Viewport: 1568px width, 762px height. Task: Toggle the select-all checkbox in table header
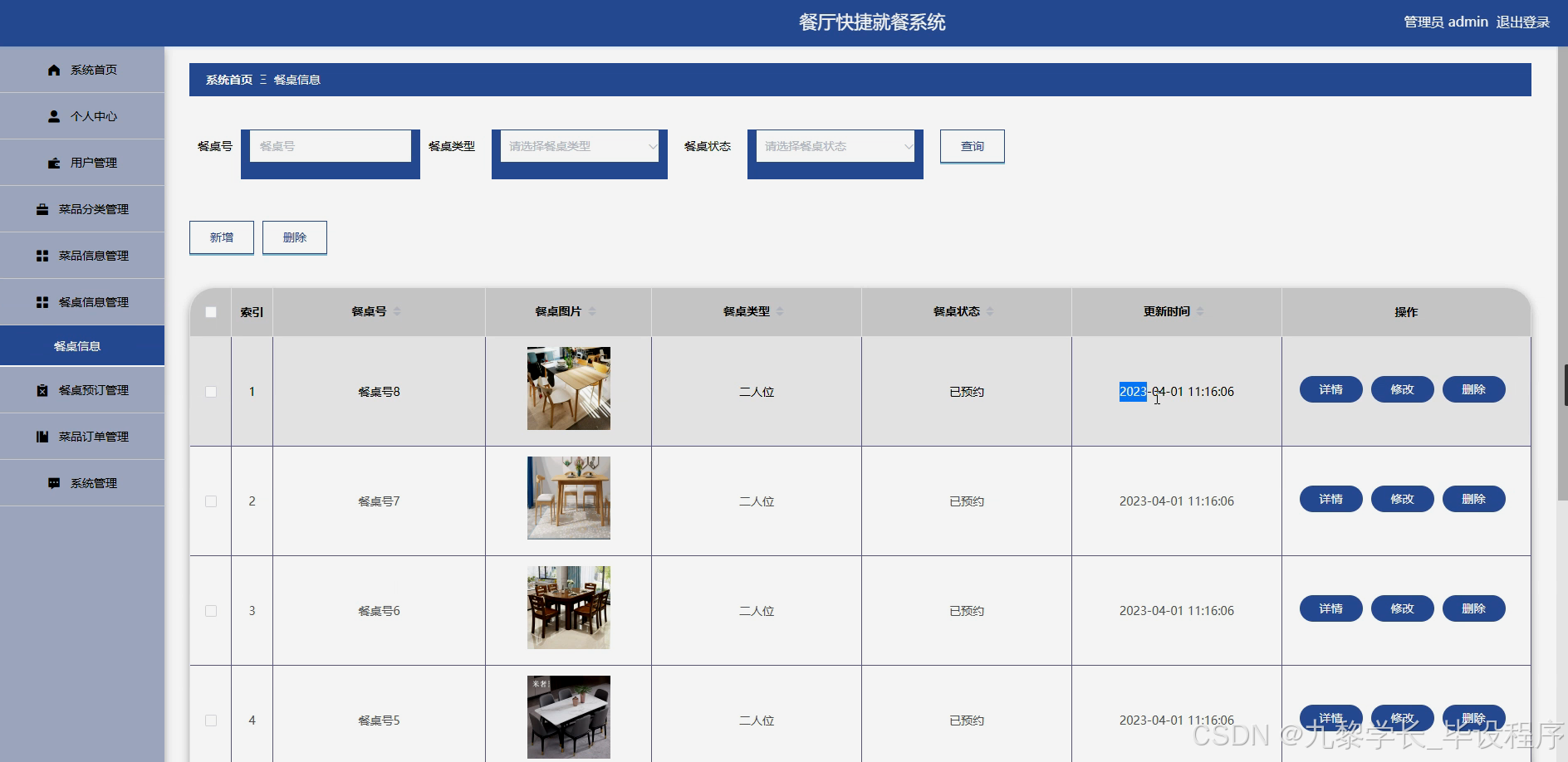click(x=211, y=312)
